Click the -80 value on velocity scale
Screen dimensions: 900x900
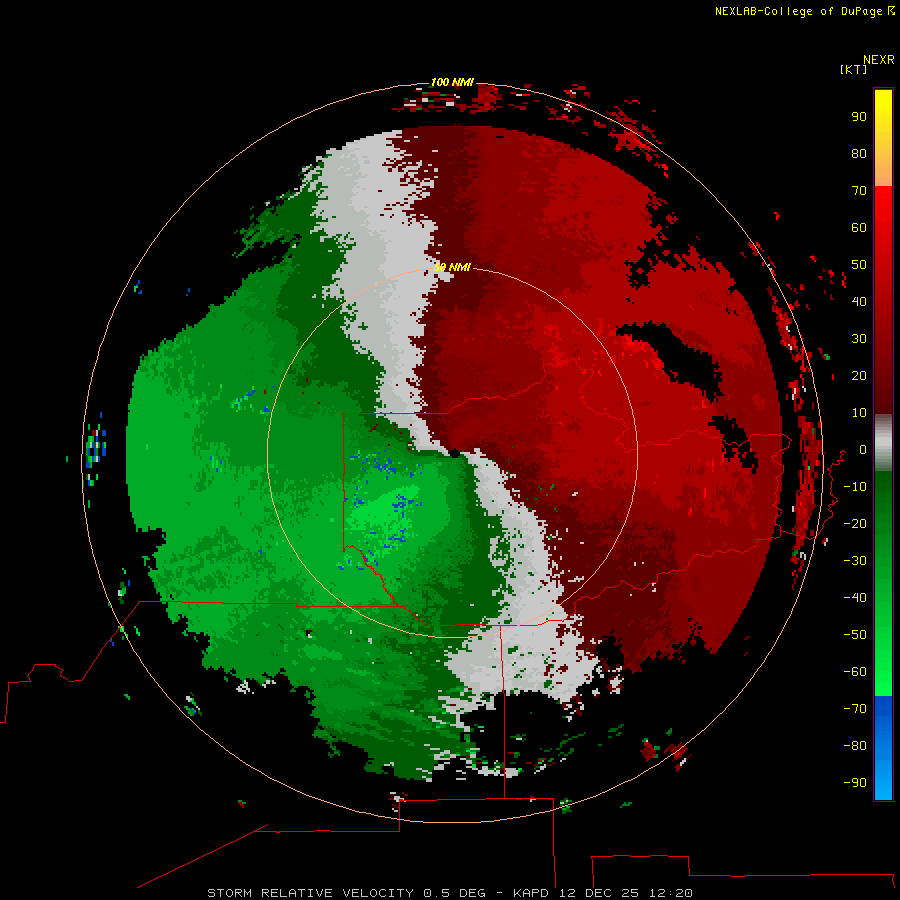click(855, 746)
